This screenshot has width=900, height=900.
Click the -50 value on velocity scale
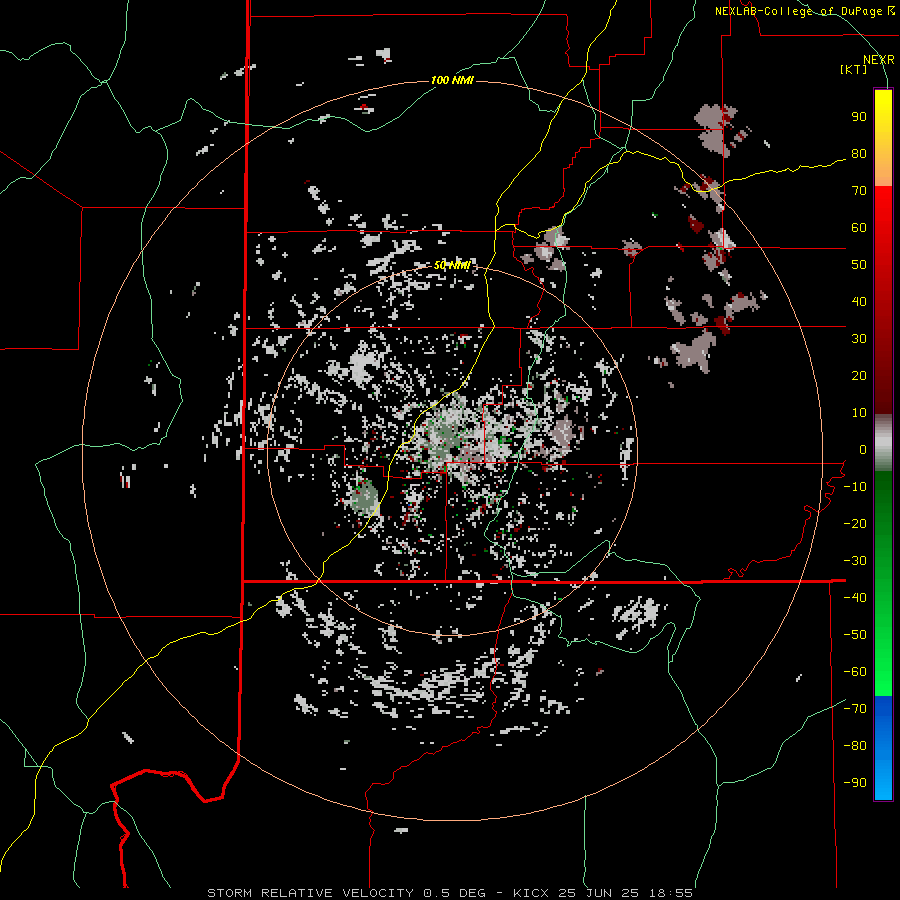(855, 635)
